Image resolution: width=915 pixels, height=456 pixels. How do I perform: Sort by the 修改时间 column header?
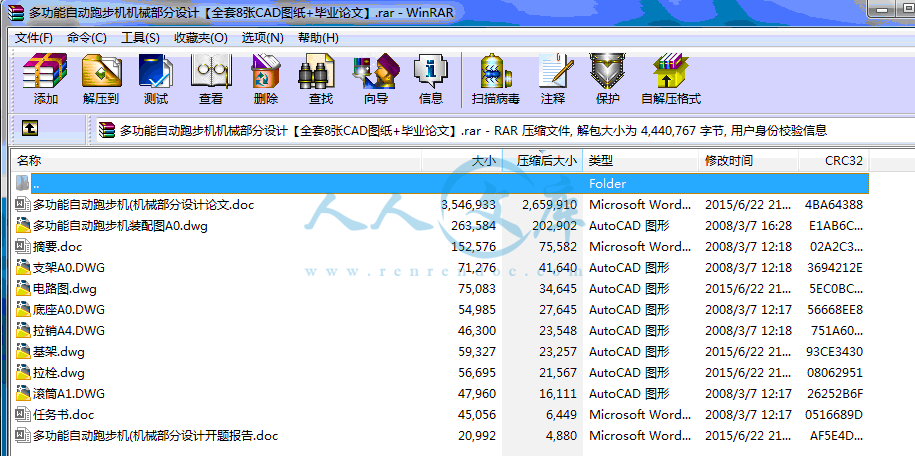[749, 161]
